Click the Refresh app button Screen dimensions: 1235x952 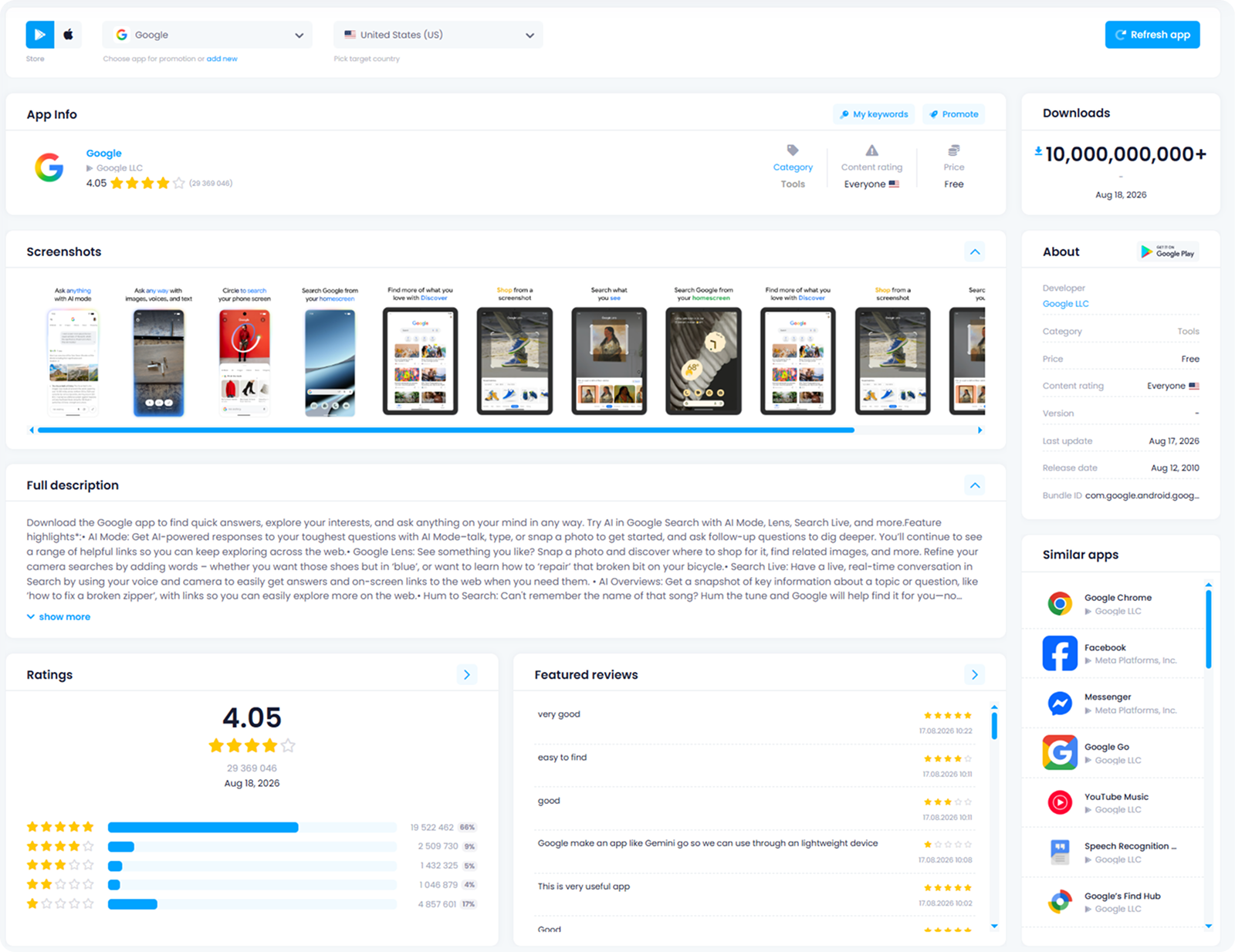[x=1152, y=35]
